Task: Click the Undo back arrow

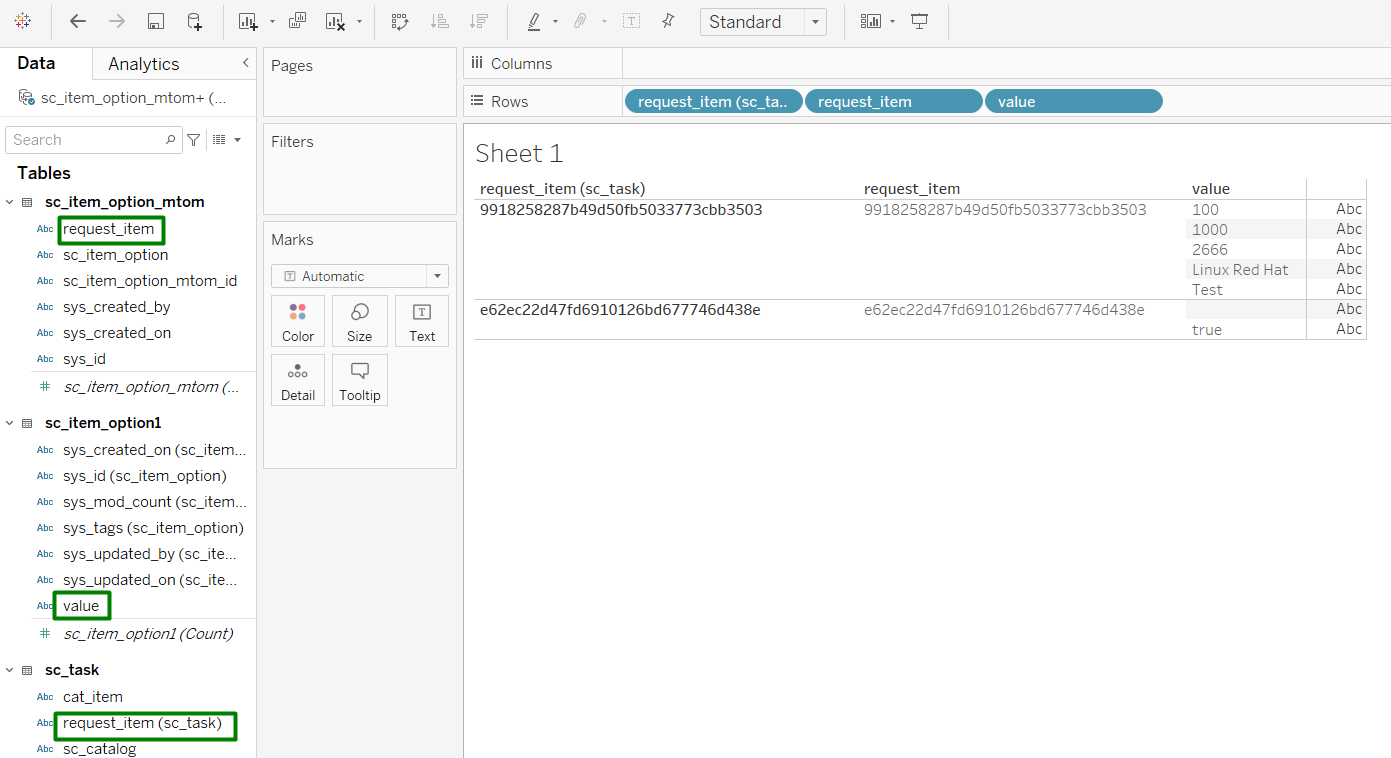Action: (x=78, y=22)
